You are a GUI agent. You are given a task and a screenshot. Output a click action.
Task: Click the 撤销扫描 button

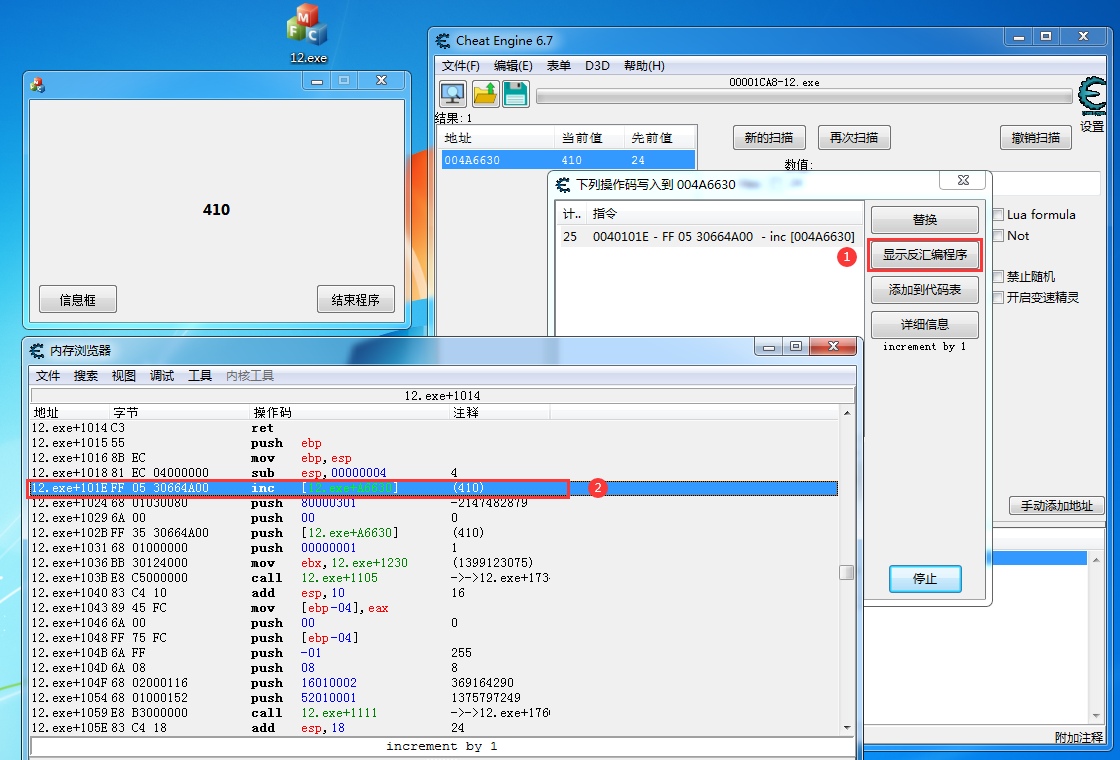click(x=1036, y=137)
